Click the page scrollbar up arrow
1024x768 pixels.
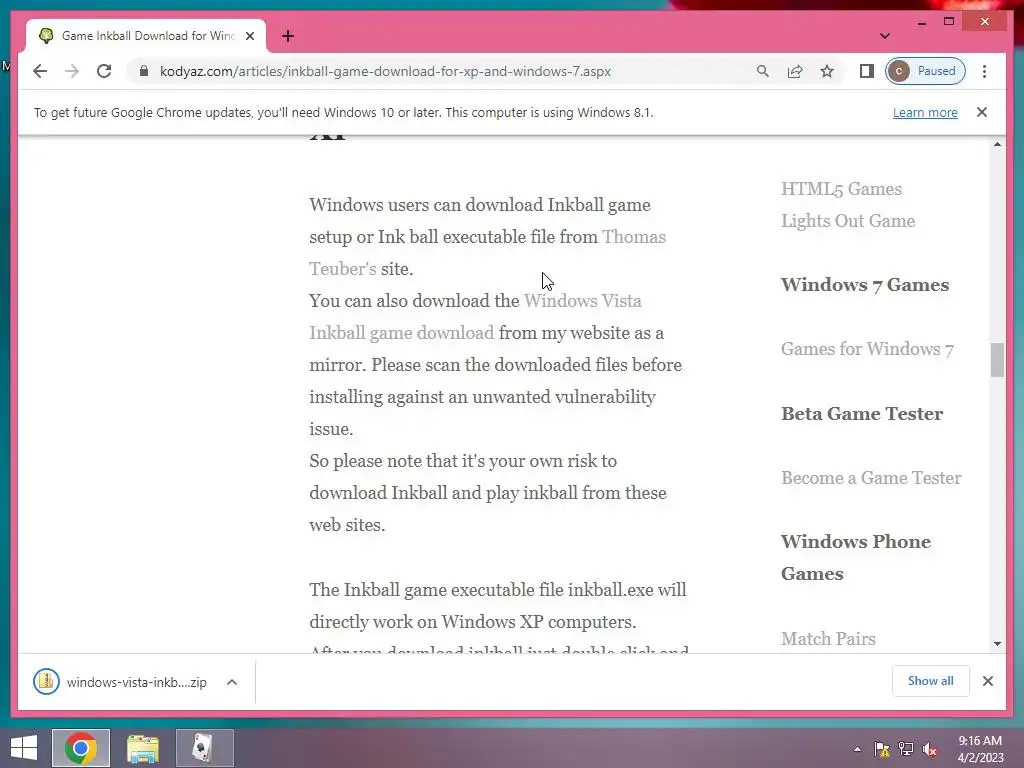point(997,144)
